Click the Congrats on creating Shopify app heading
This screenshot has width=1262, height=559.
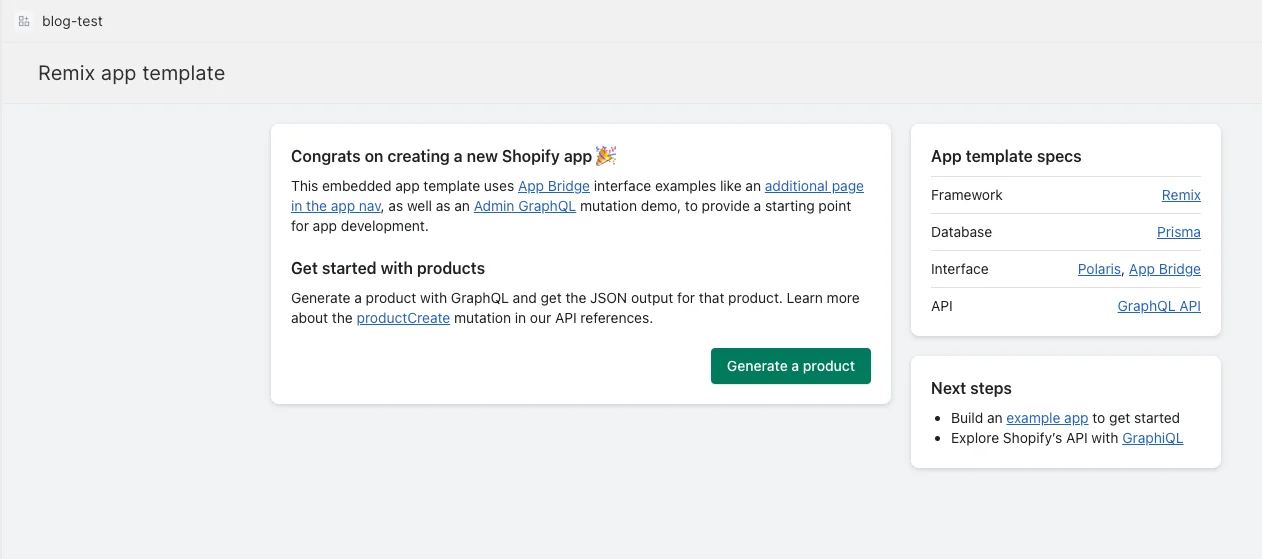pyautogui.click(x=441, y=156)
